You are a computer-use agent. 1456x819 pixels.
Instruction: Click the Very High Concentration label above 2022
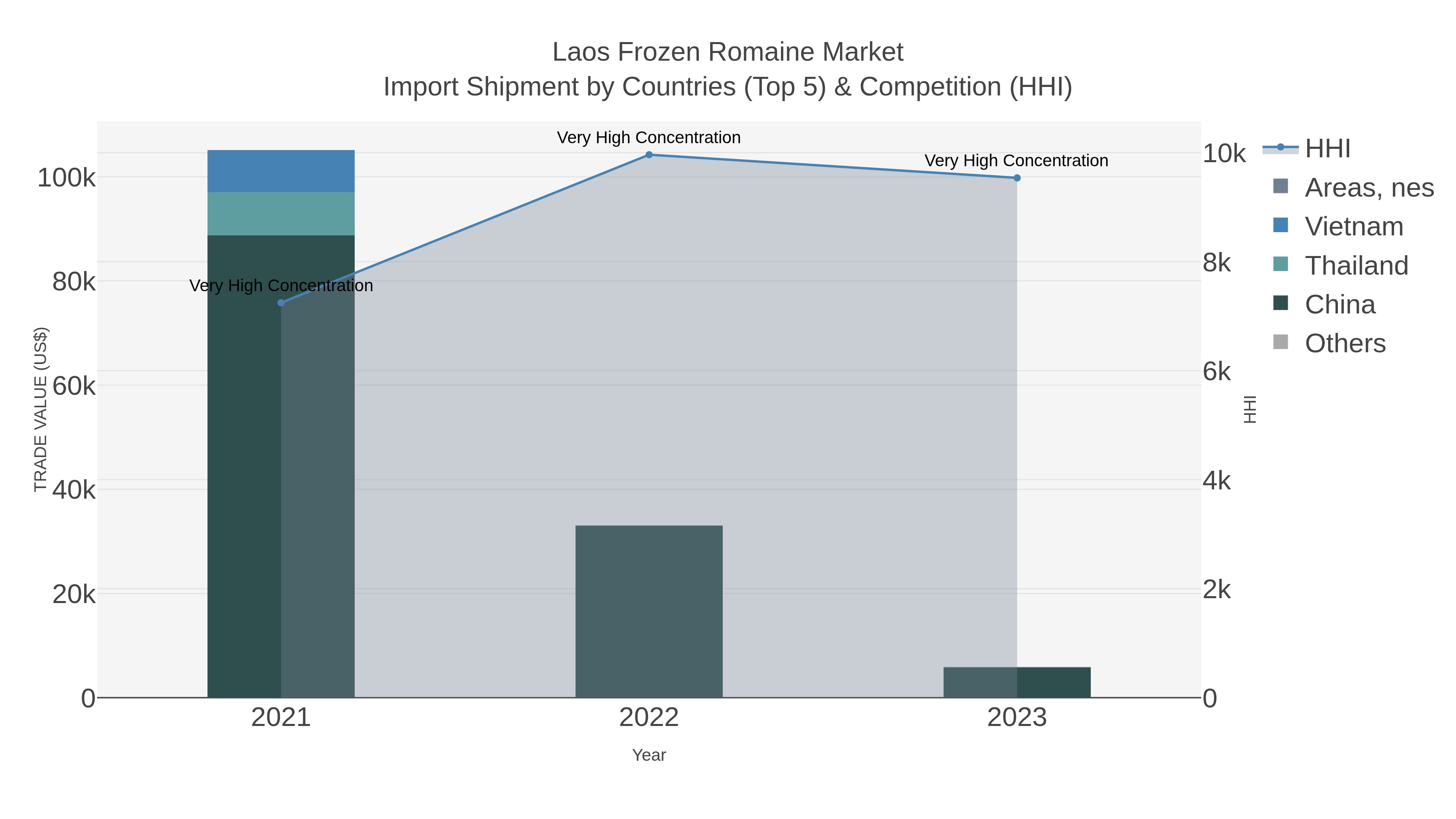point(649,138)
